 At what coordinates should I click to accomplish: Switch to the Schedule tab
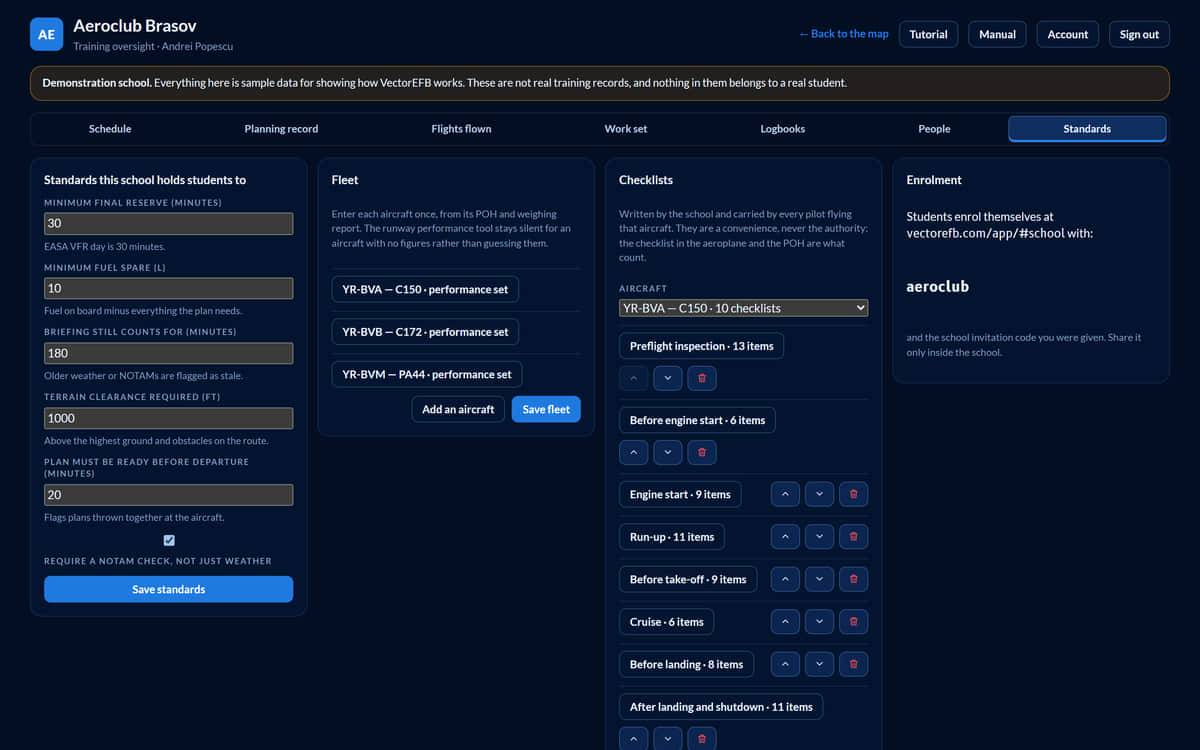click(110, 129)
